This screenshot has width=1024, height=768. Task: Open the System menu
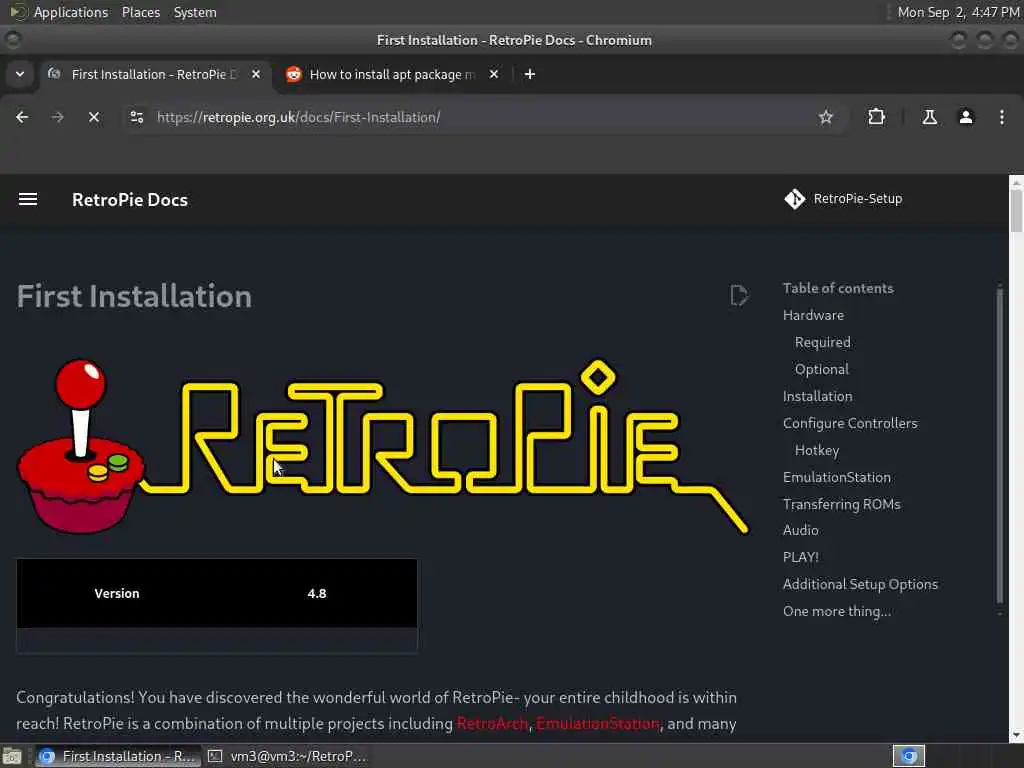(x=195, y=12)
